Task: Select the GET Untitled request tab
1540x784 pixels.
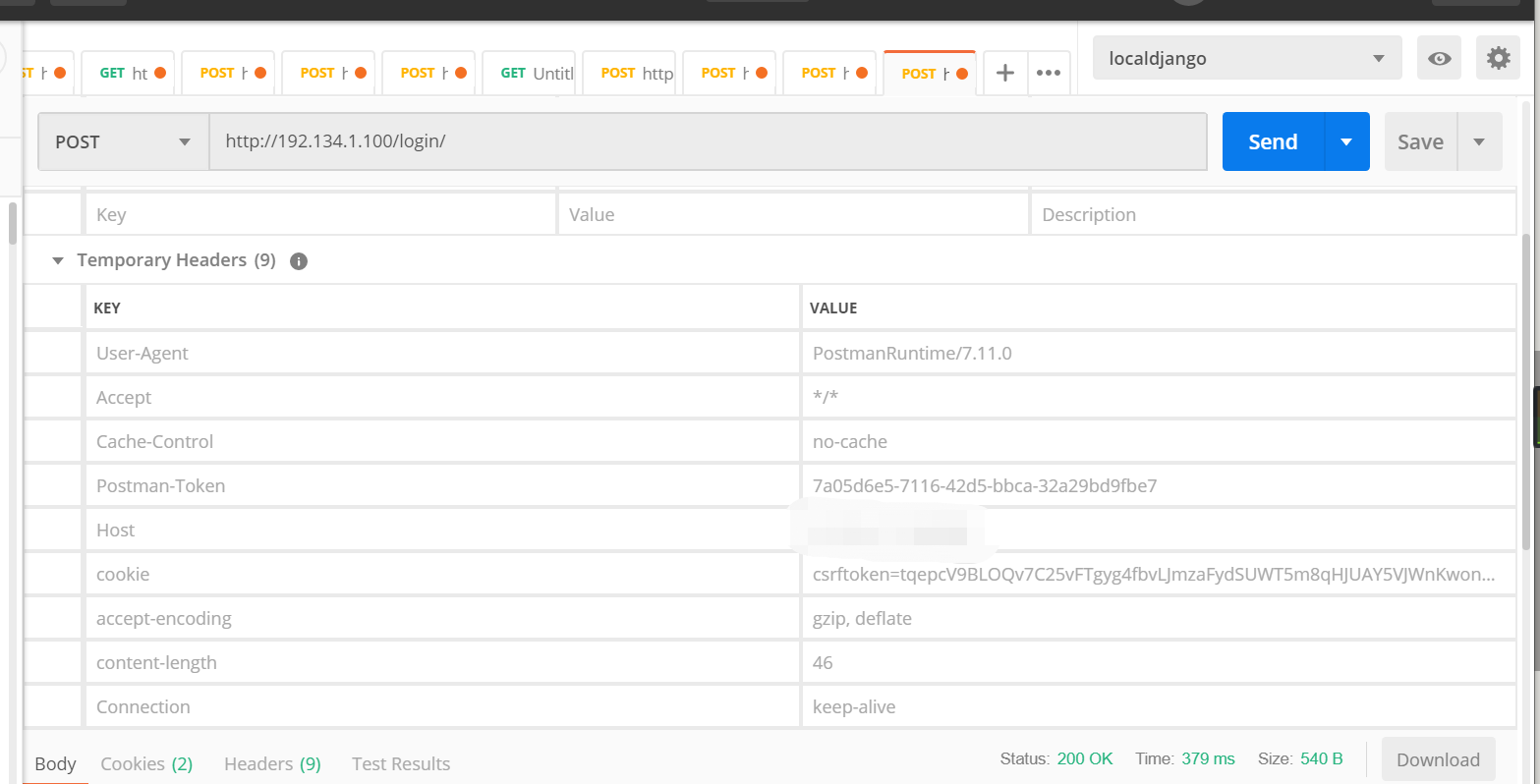Action: 529,72
